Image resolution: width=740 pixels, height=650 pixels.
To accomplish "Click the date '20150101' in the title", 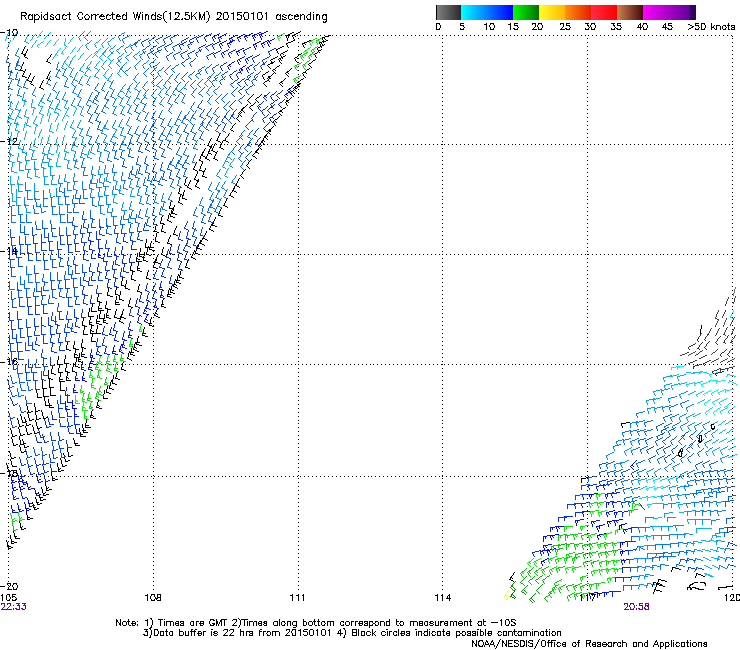I will point(242,16).
